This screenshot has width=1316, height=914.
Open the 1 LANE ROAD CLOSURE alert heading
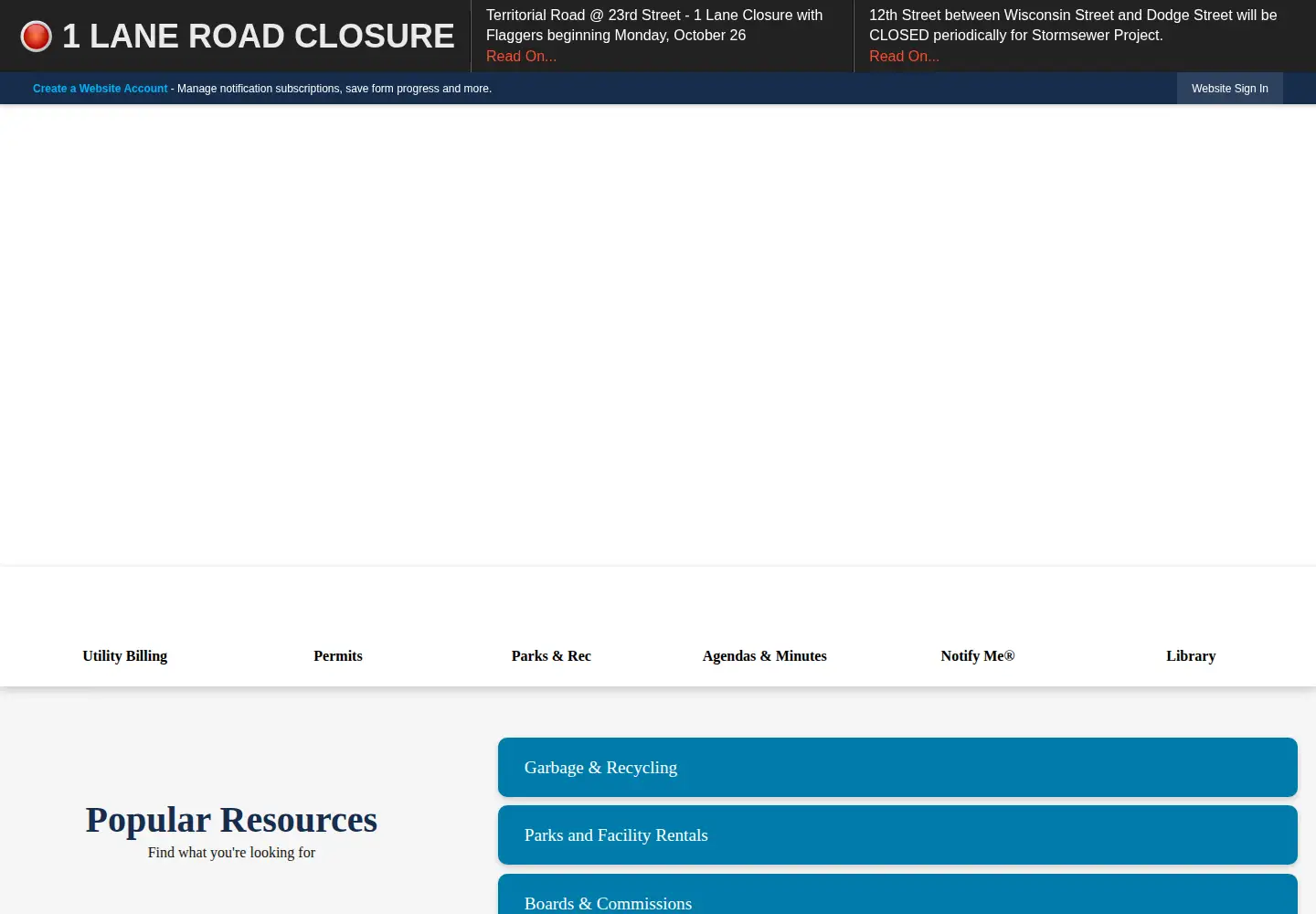tap(259, 37)
